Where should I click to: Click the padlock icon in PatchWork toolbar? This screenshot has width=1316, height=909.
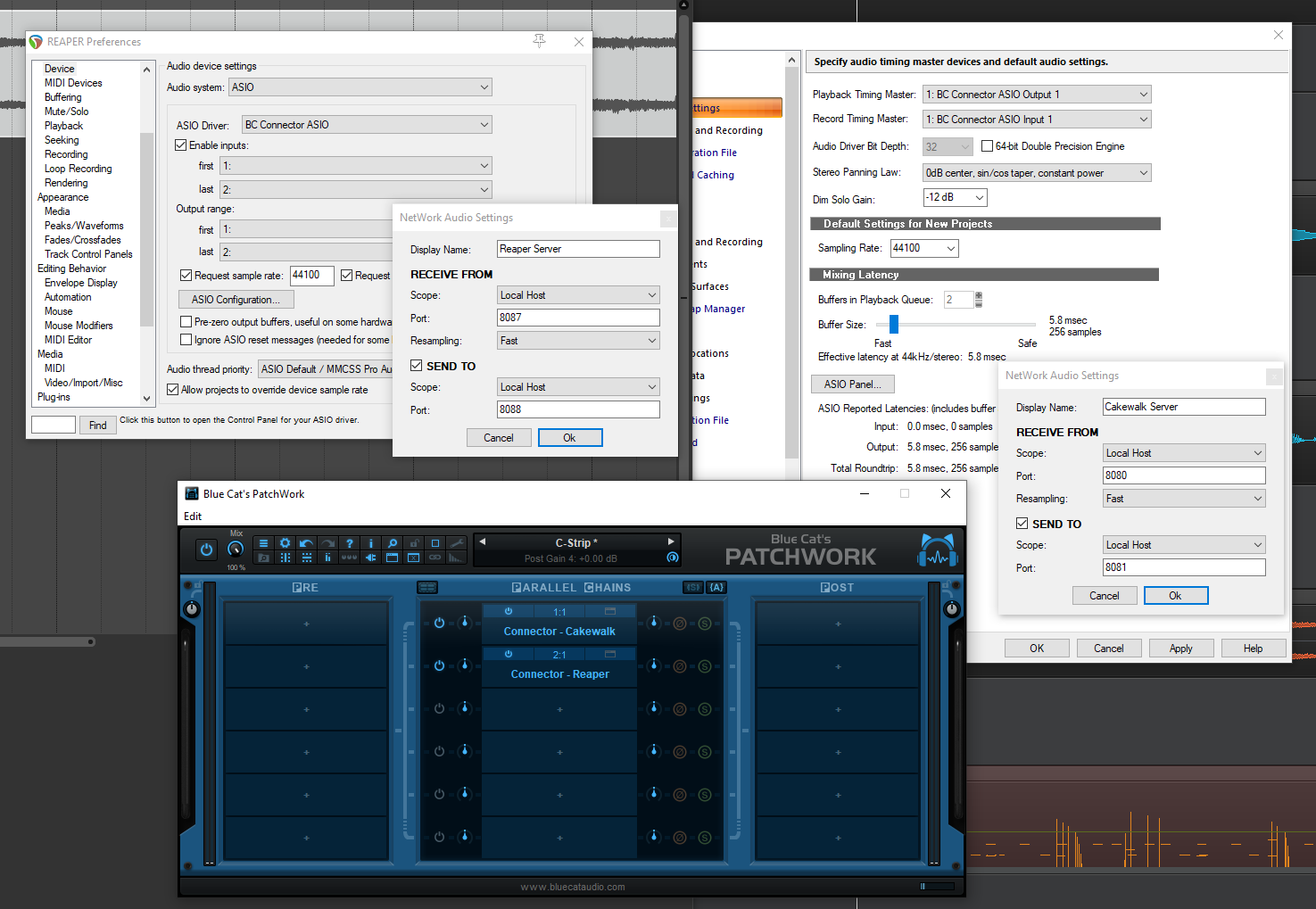(x=414, y=542)
